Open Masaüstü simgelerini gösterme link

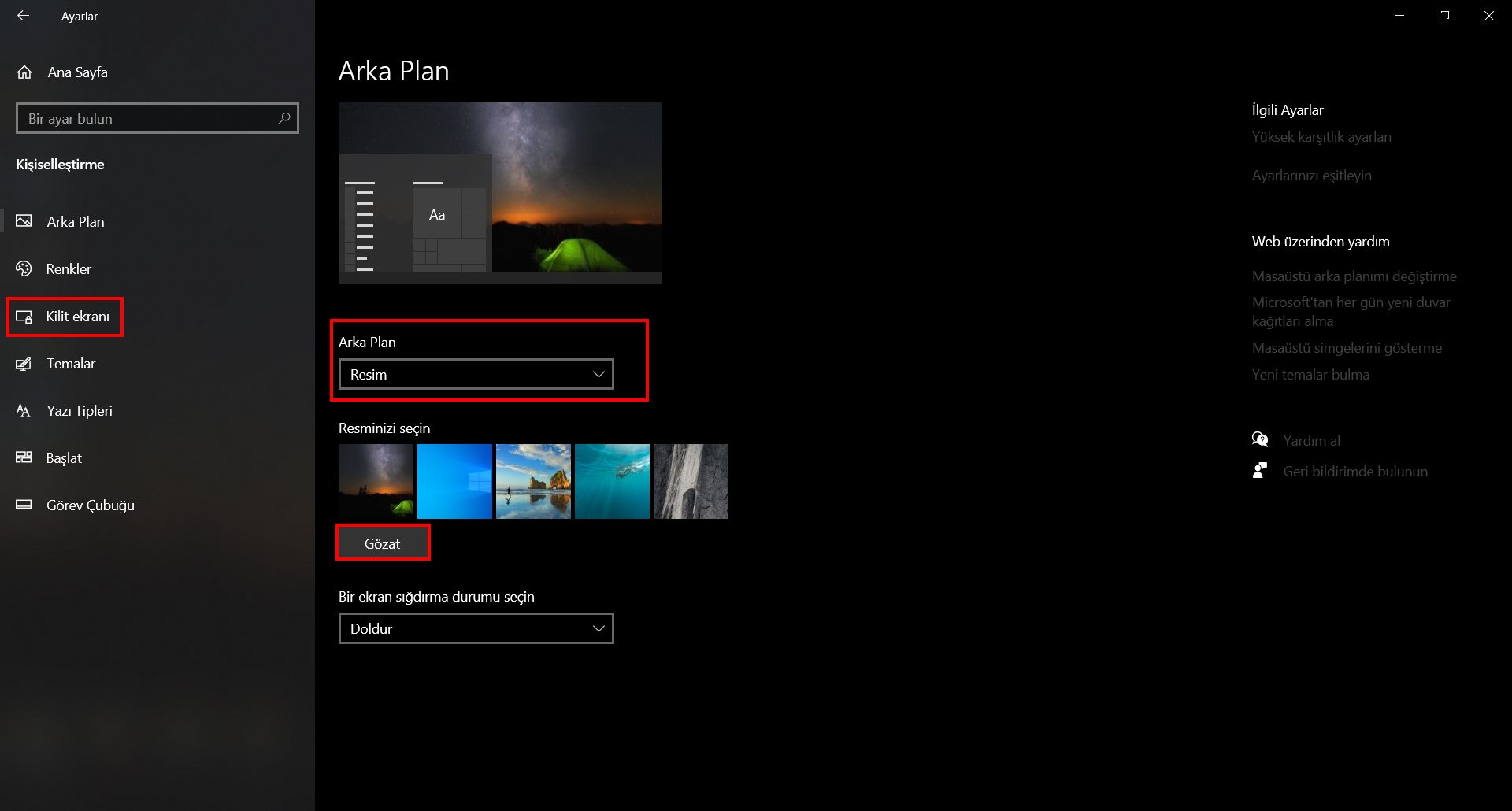point(1347,348)
